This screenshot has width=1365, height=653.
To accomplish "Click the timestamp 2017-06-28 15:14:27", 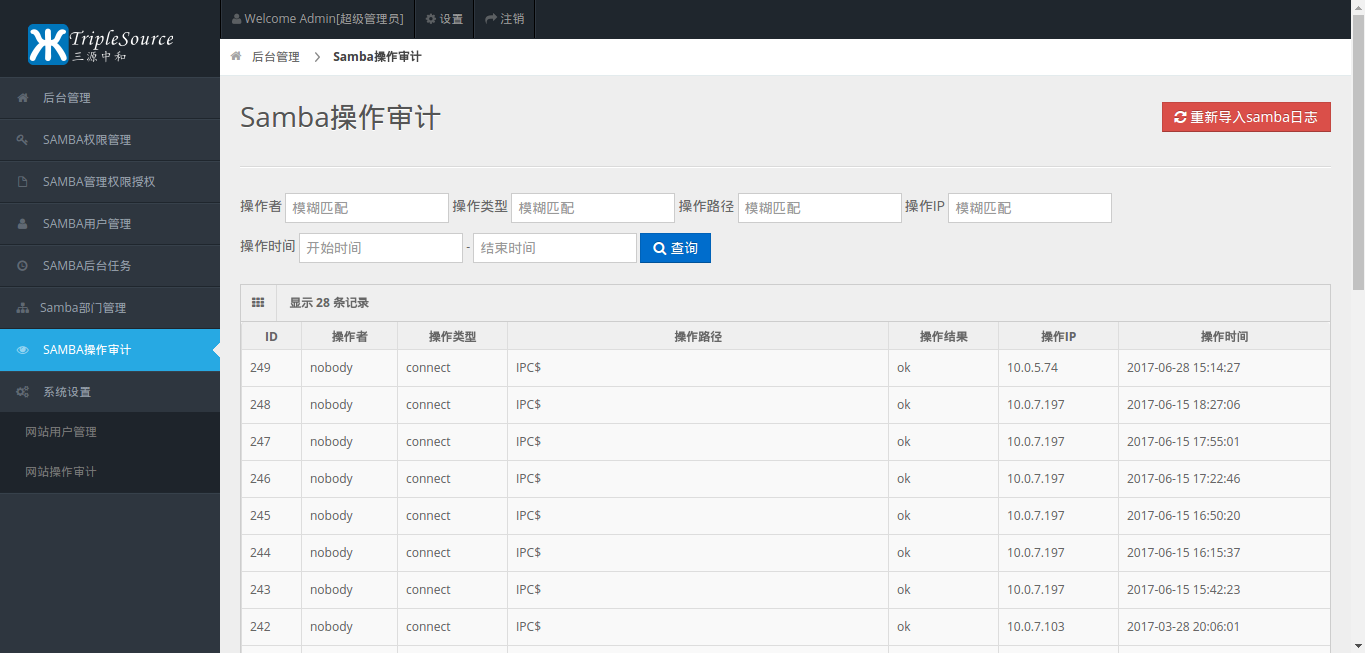I will coord(1183,368).
